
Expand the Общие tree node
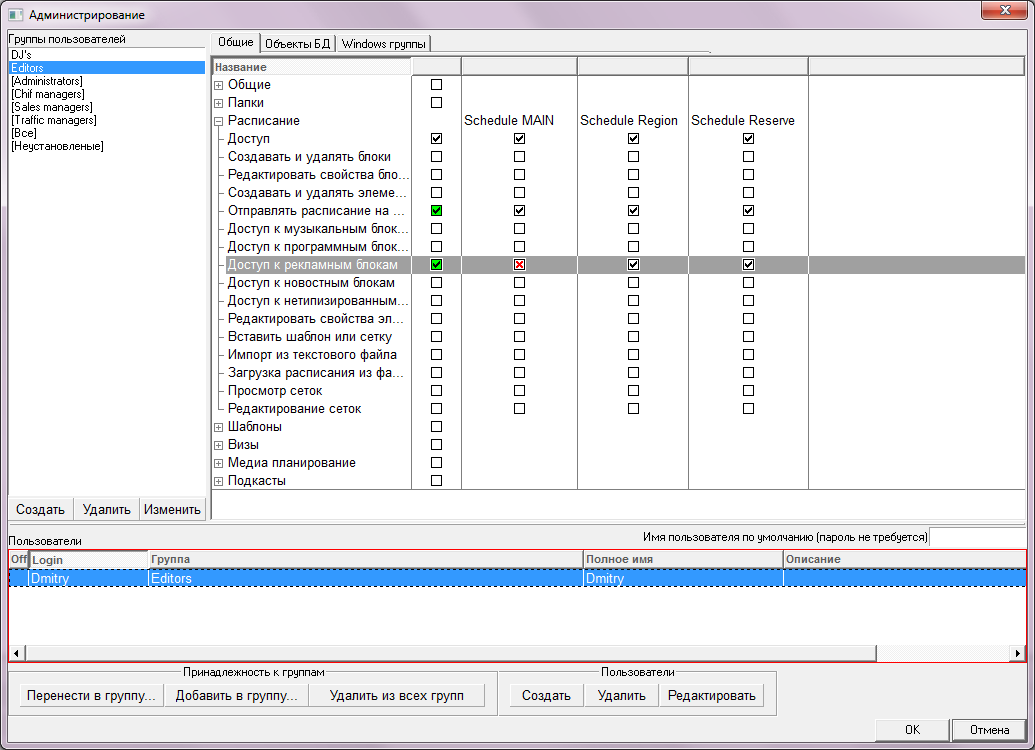click(x=218, y=85)
